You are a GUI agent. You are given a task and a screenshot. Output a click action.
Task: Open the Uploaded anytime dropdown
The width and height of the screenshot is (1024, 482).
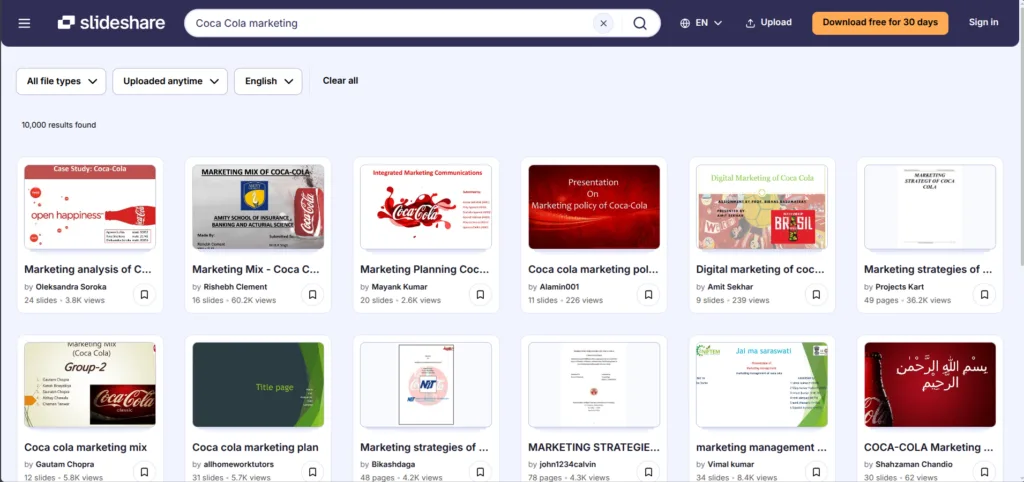pos(170,81)
